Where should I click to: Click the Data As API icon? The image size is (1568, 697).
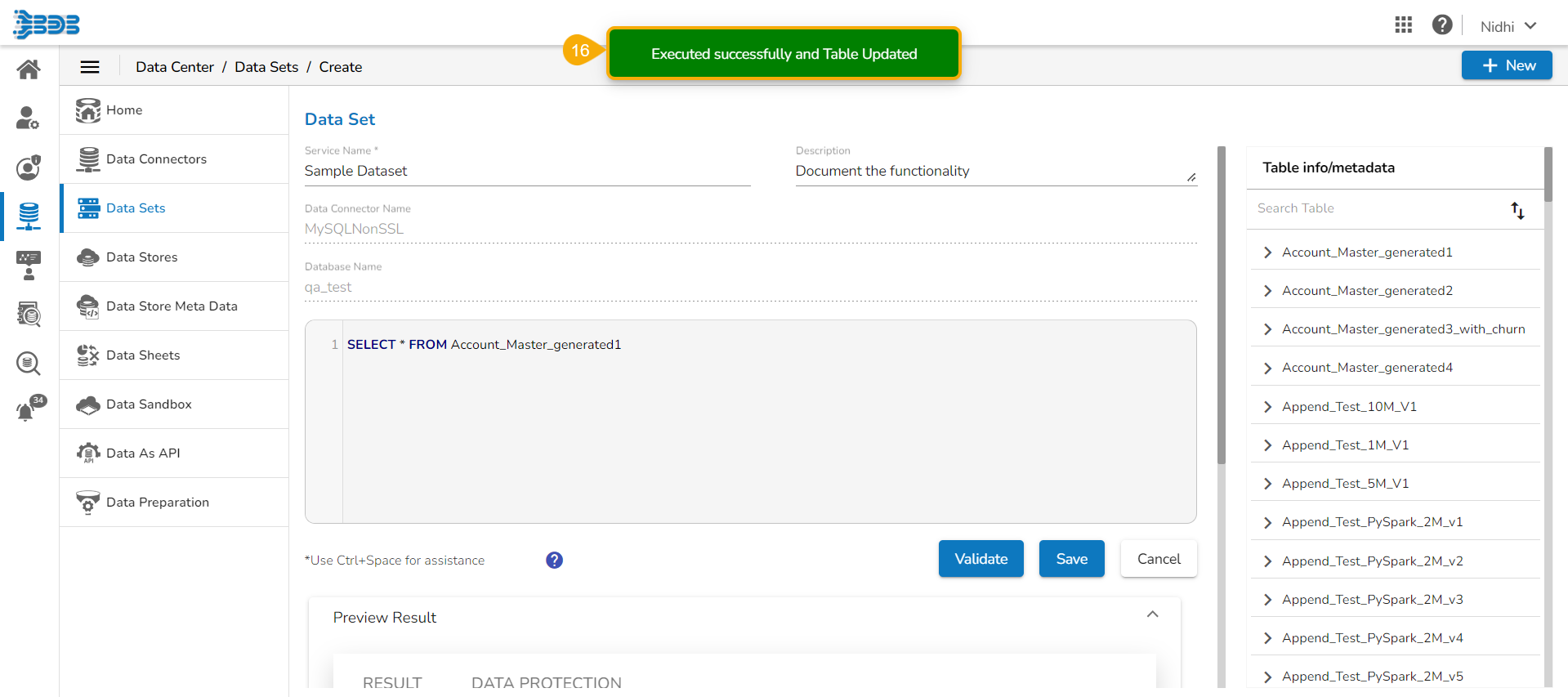point(88,453)
